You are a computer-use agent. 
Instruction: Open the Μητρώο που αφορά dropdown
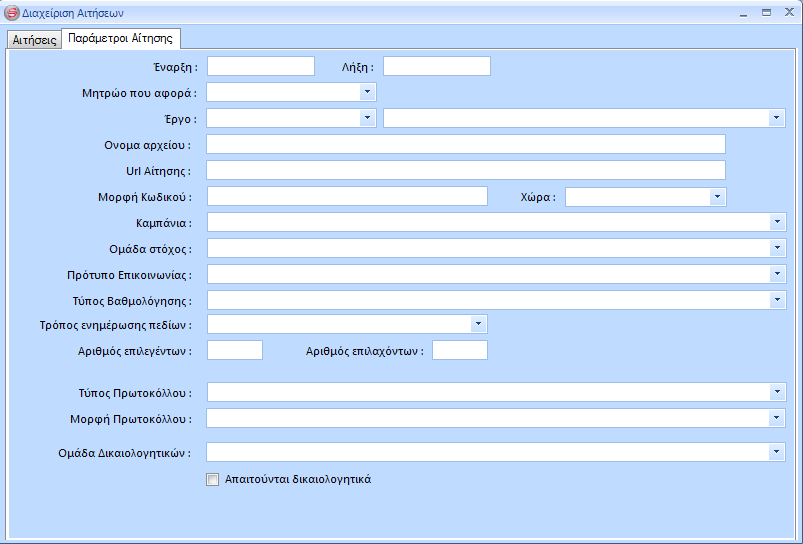[367, 92]
